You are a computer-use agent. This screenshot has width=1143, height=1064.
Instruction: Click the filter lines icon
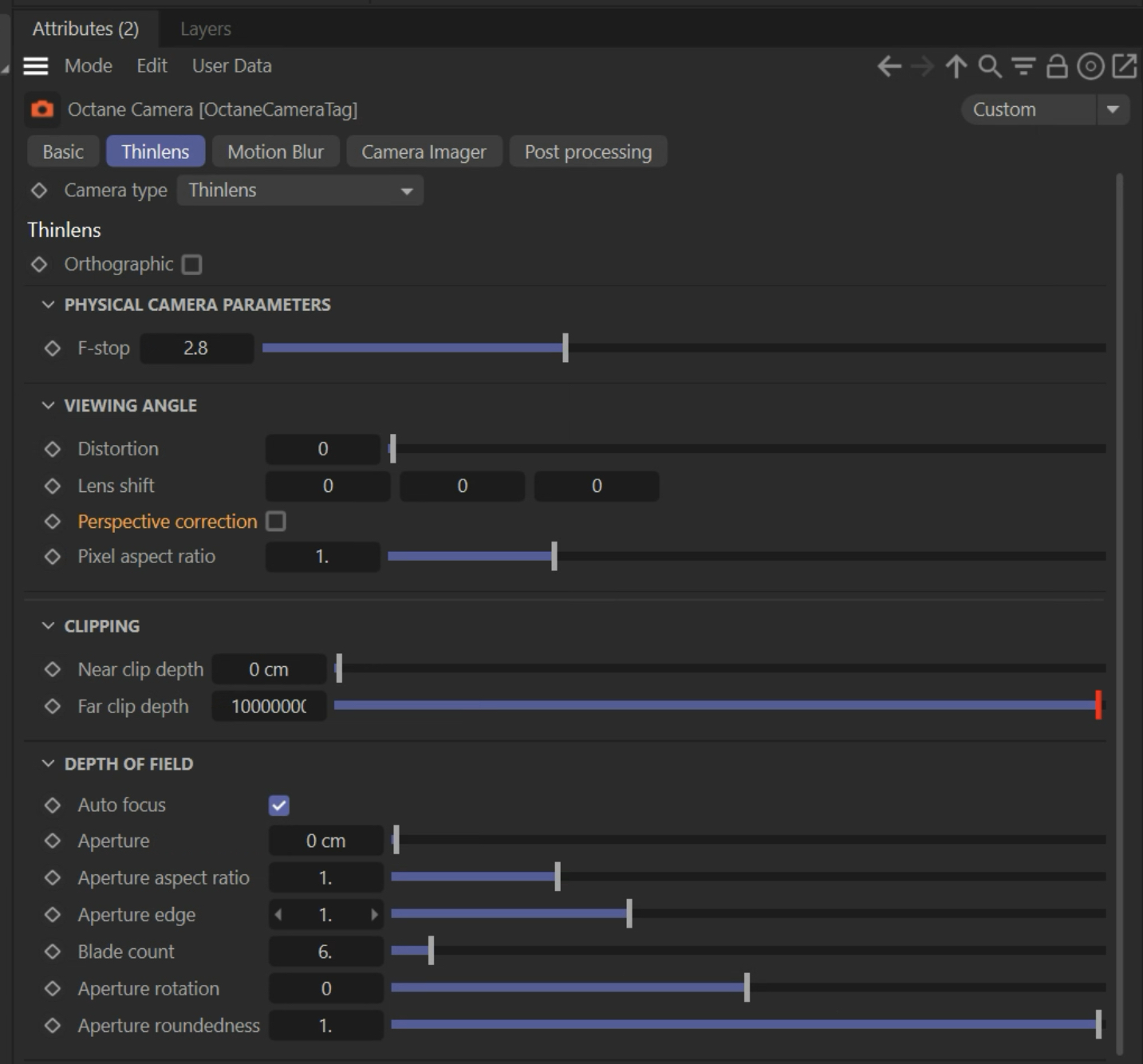(1023, 66)
